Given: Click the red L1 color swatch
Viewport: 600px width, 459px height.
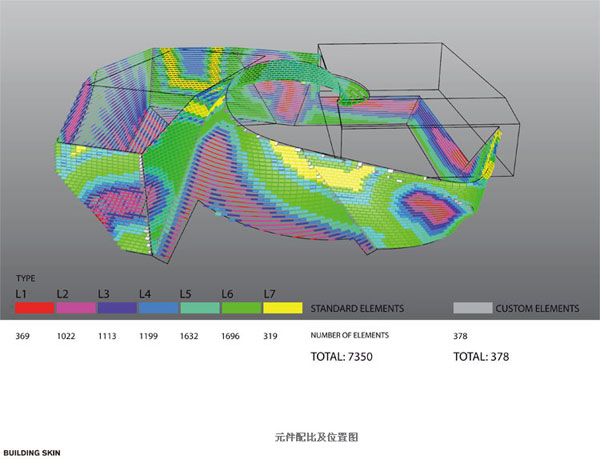Looking at the screenshot, I should pyautogui.click(x=34, y=307).
